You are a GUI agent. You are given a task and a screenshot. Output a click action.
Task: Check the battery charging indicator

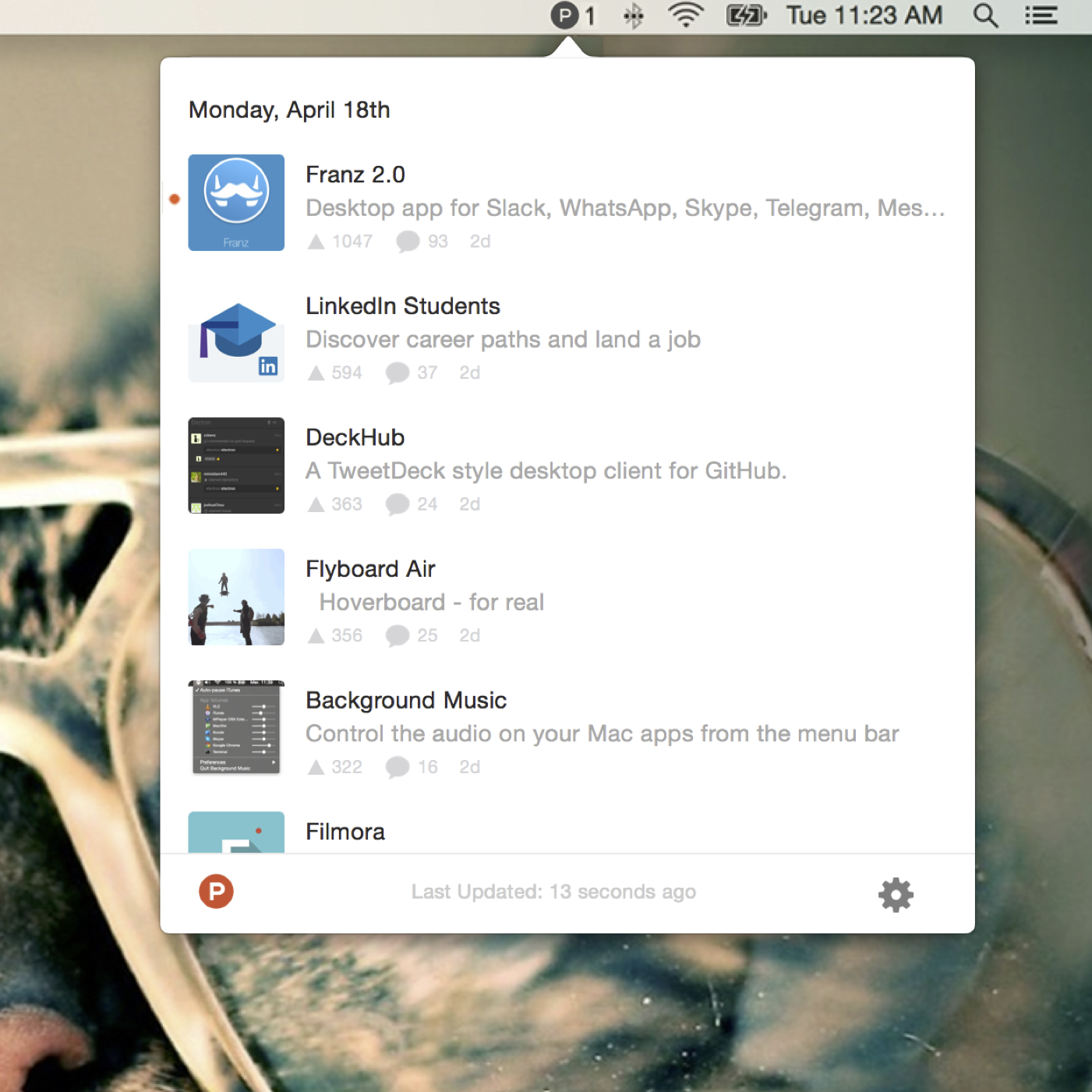pyautogui.click(x=745, y=15)
